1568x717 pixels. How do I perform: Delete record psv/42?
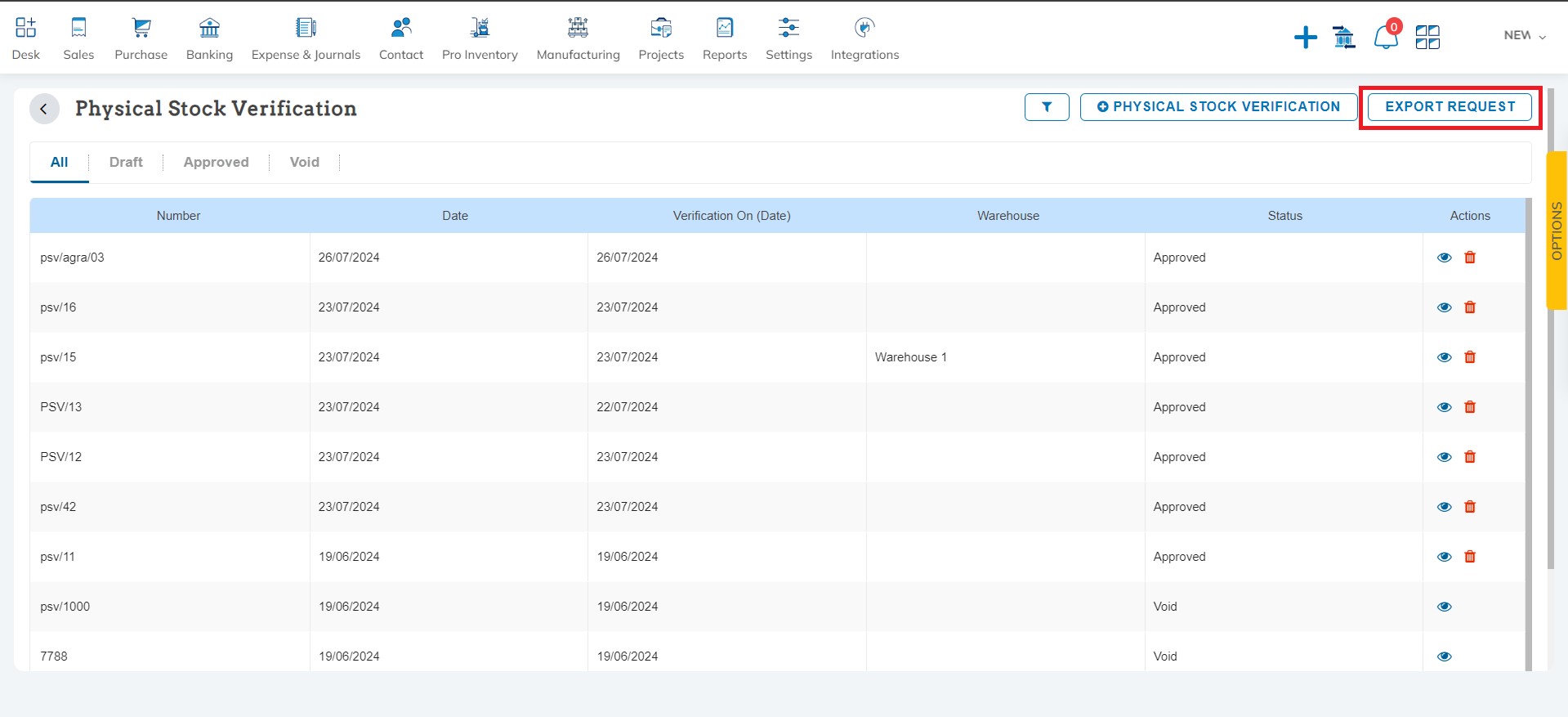click(1470, 507)
